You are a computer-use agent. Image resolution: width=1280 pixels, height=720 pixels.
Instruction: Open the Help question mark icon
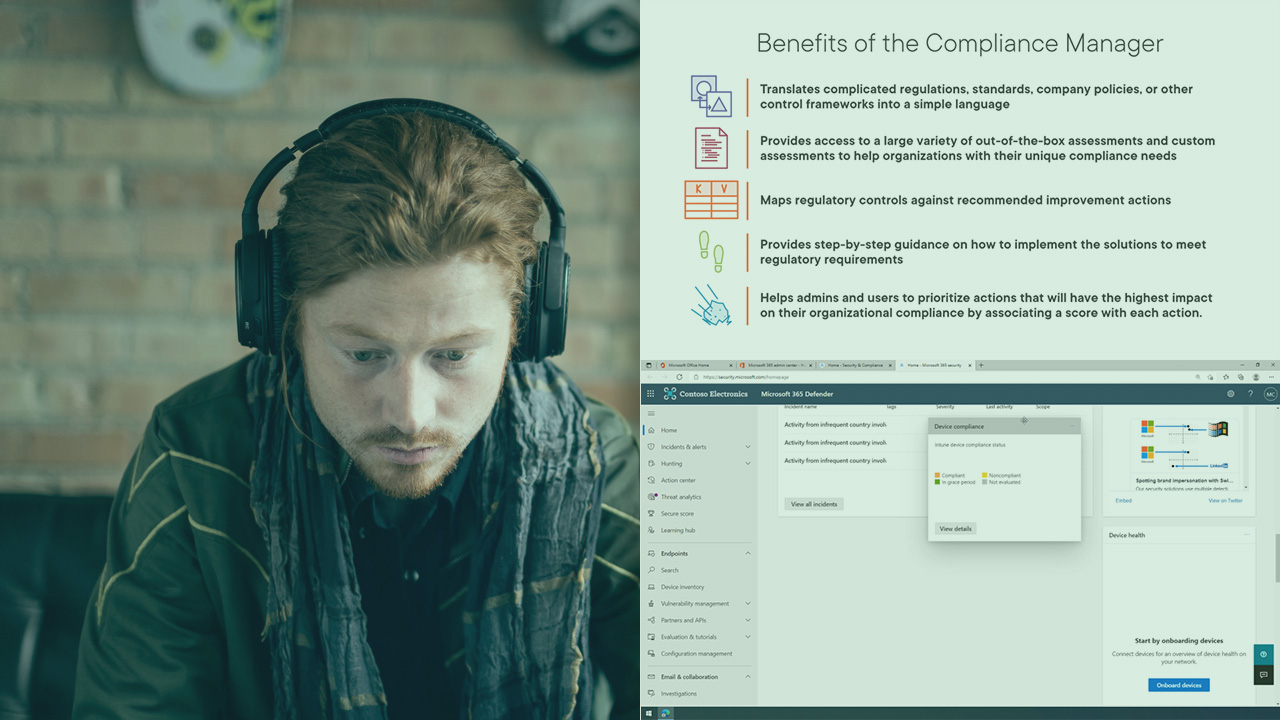(x=1250, y=394)
